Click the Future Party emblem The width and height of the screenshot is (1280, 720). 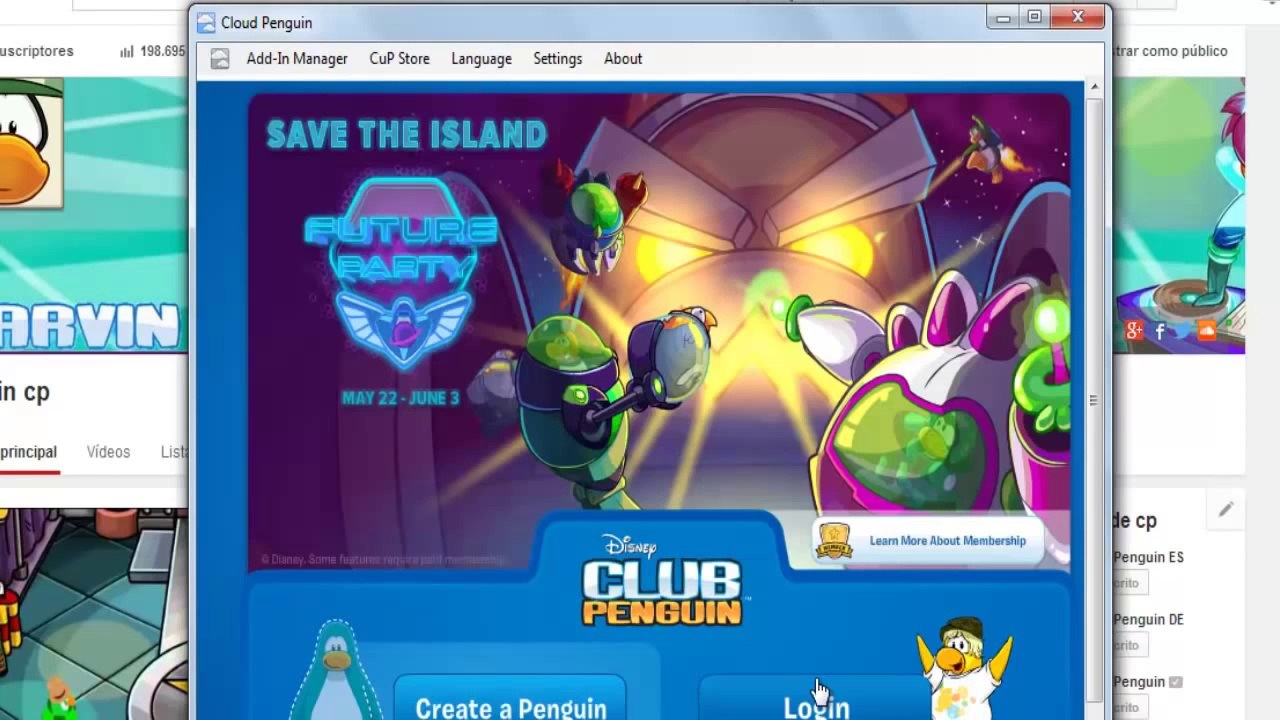(x=401, y=275)
